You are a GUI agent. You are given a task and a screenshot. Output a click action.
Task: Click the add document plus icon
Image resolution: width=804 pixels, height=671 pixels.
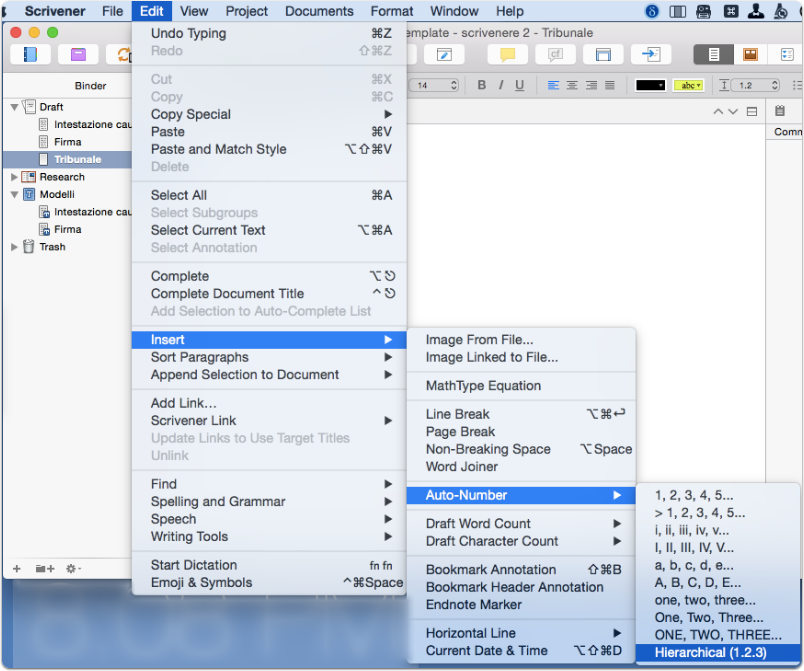tap(17, 568)
